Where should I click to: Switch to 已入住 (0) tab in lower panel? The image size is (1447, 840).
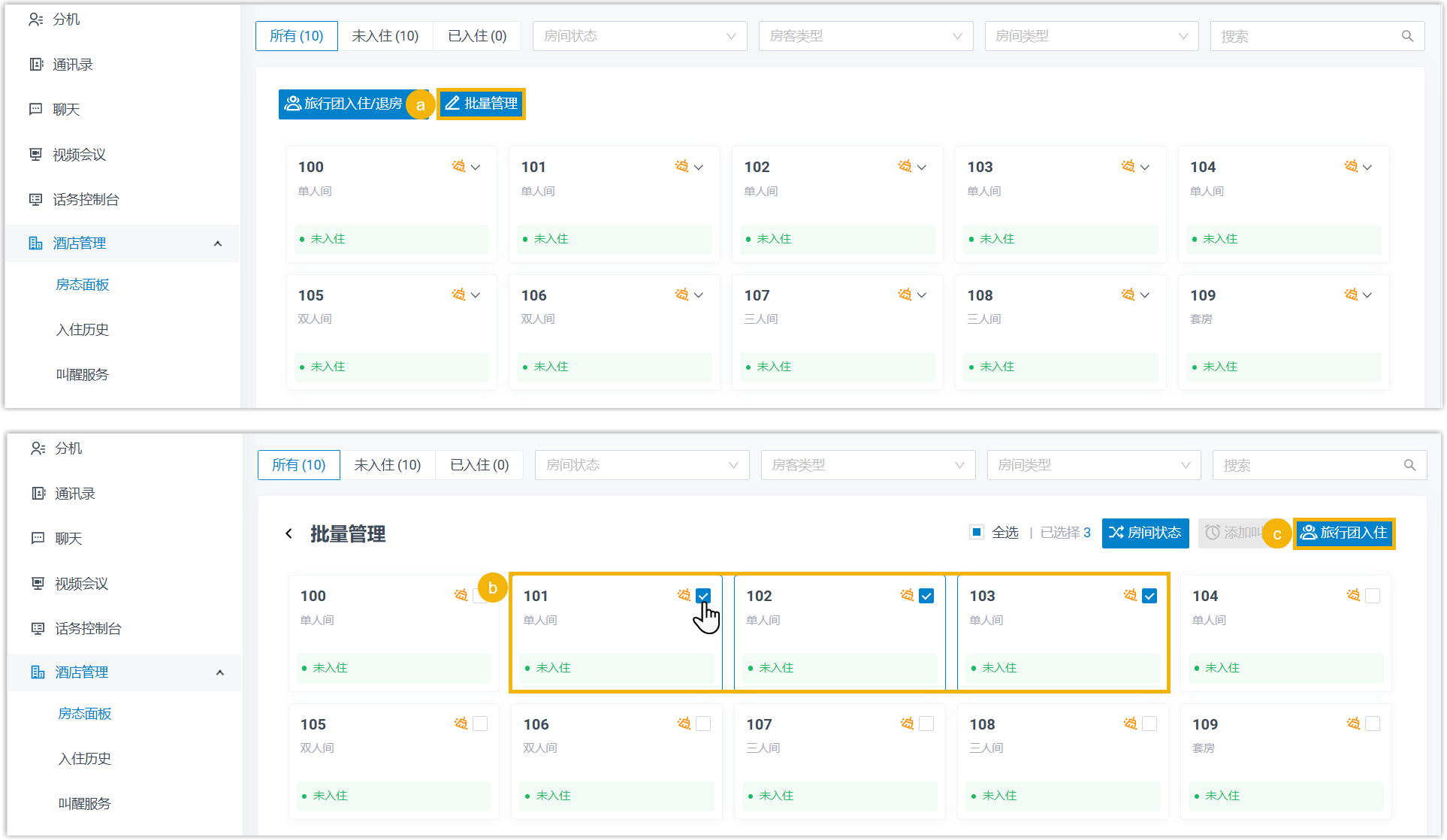[479, 465]
